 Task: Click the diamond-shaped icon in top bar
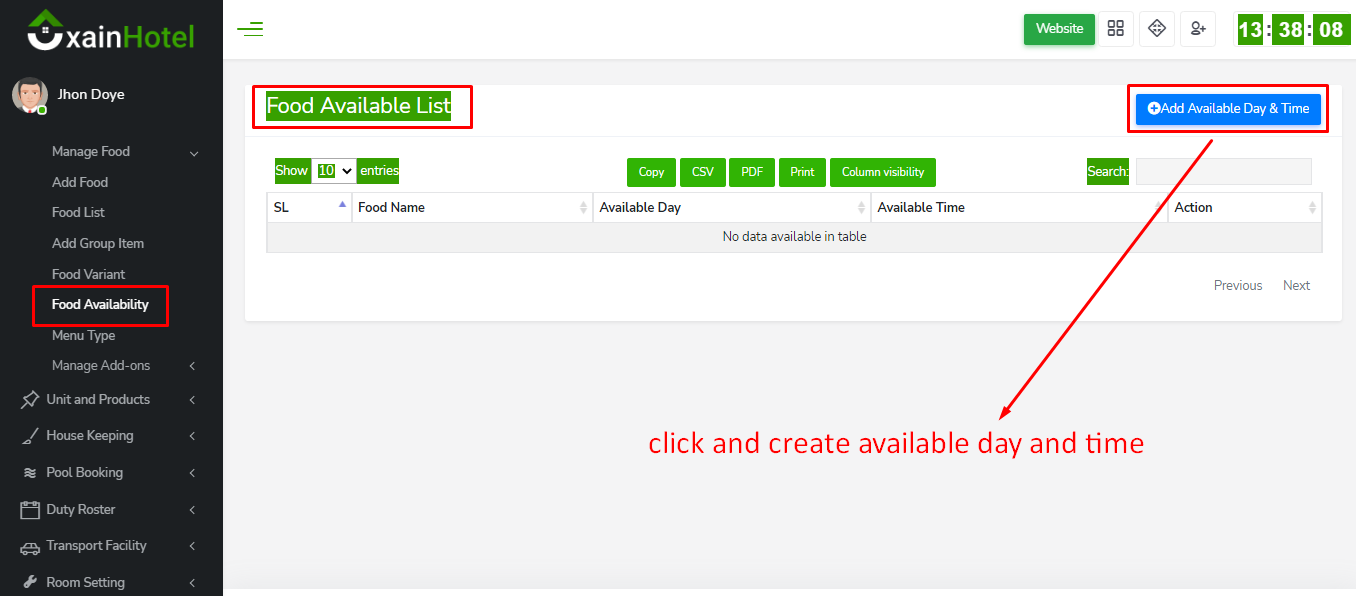1157,29
